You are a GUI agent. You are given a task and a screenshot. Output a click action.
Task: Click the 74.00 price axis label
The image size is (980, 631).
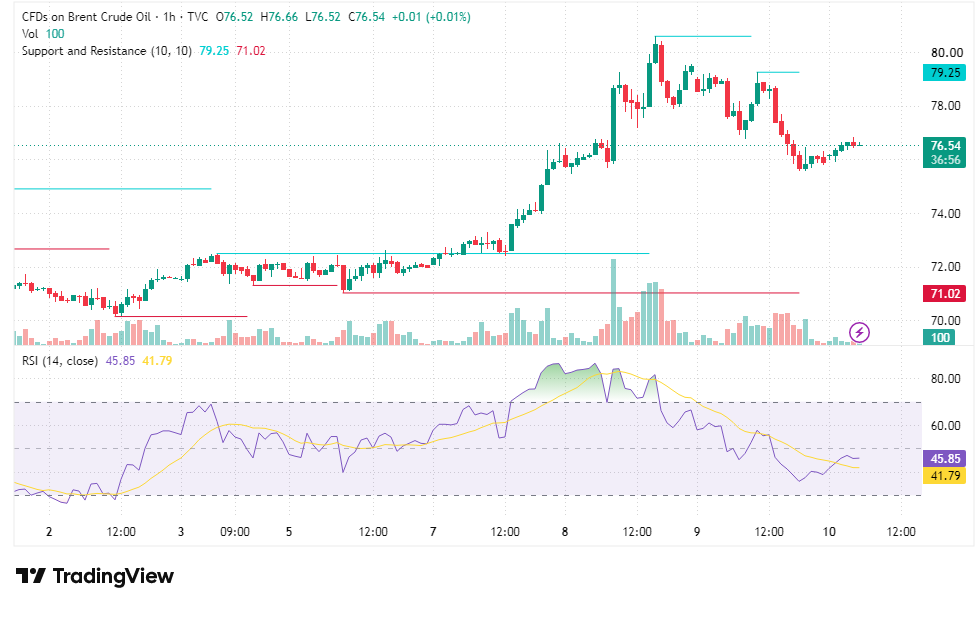[x=946, y=214]
